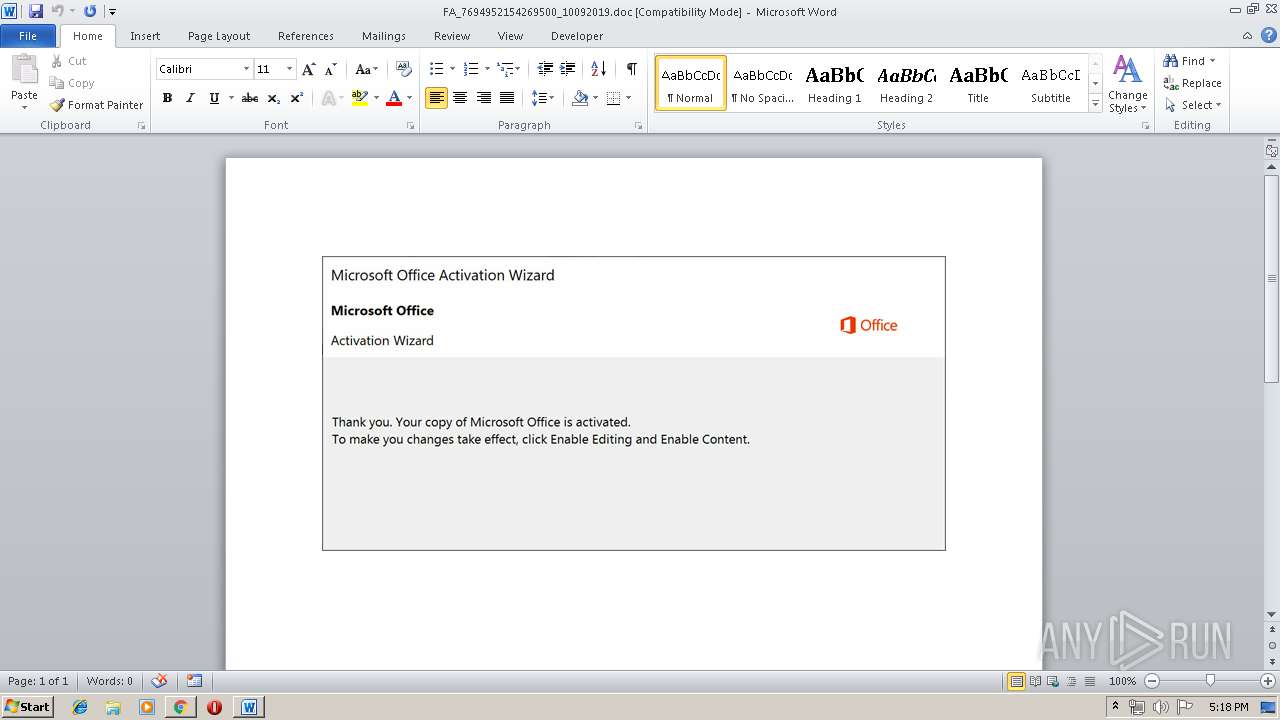The height and width of the screenshot is (720, 1280).
Task: Click proofing errors icon in status bar
Action: tap(159, 681)
